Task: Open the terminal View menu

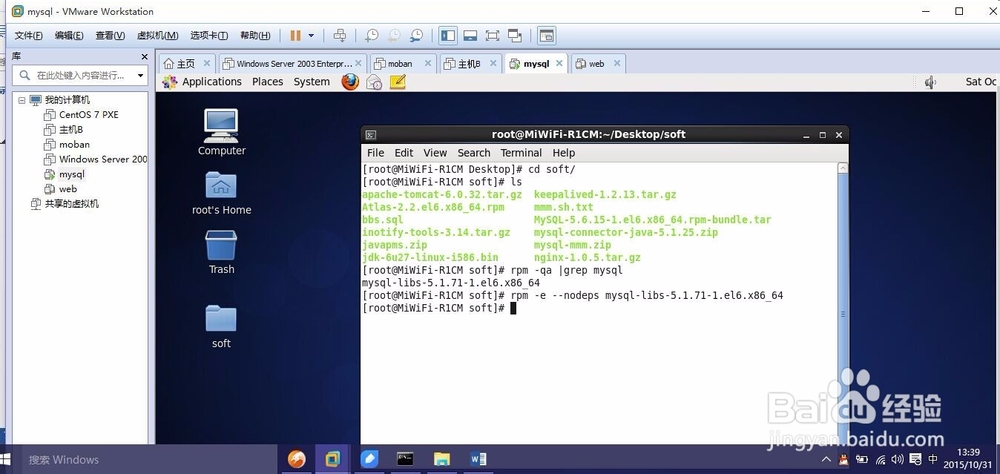Action: point(435,152)
